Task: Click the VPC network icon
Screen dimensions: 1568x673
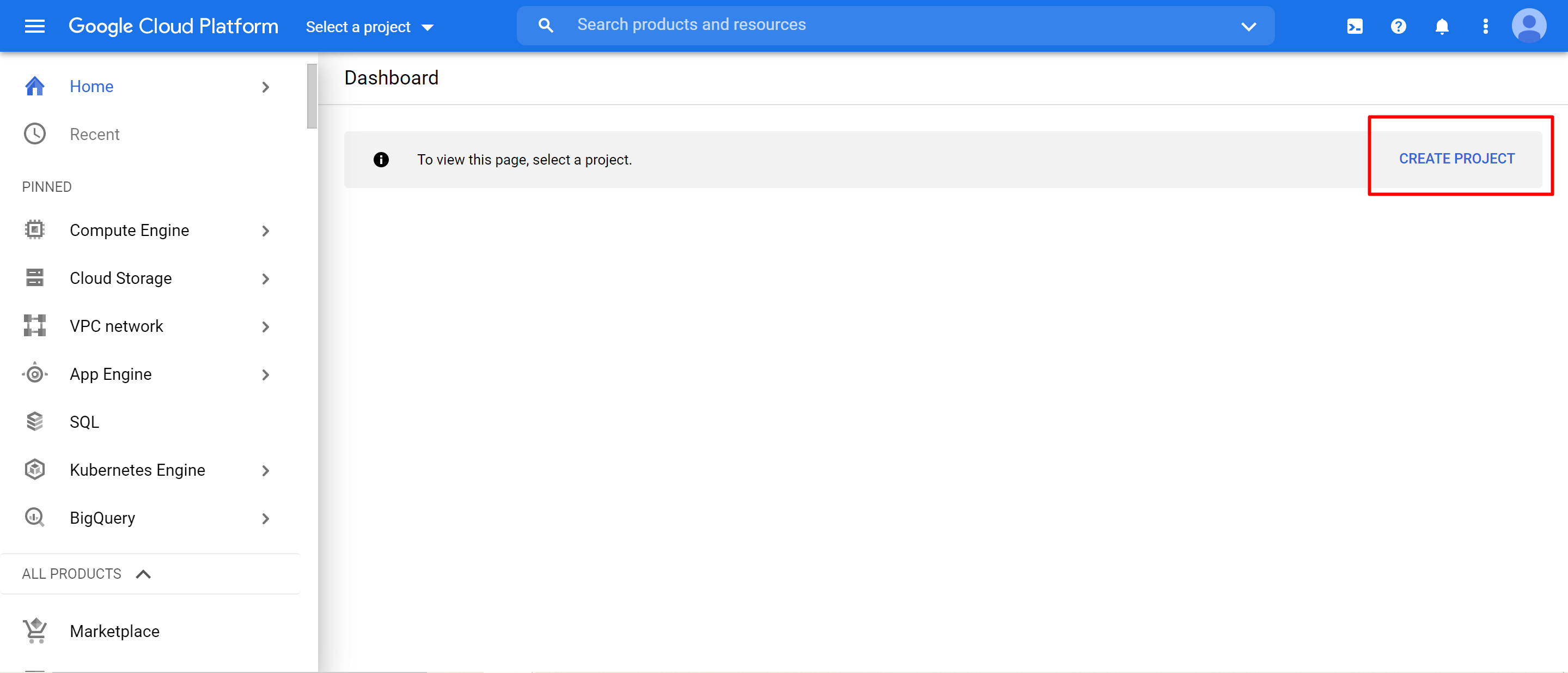Action: click(x=35, y=326)
